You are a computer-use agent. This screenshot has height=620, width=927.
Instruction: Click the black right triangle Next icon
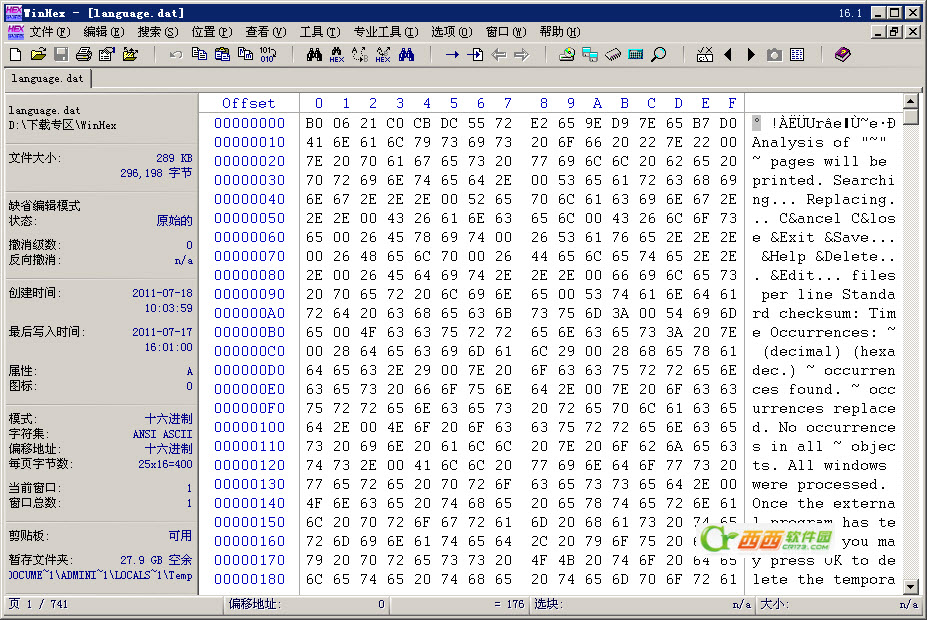click(x=751, y=55)
